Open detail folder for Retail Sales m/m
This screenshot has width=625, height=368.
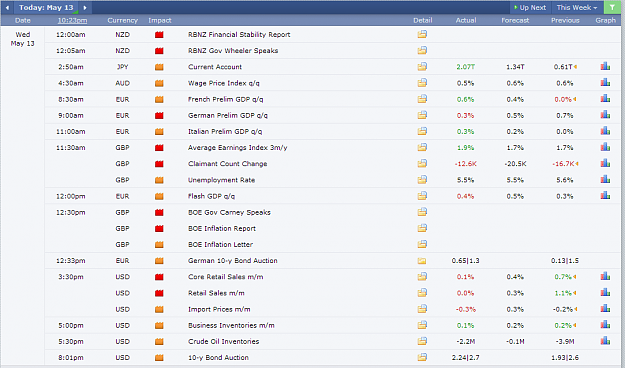coord(422,293)
